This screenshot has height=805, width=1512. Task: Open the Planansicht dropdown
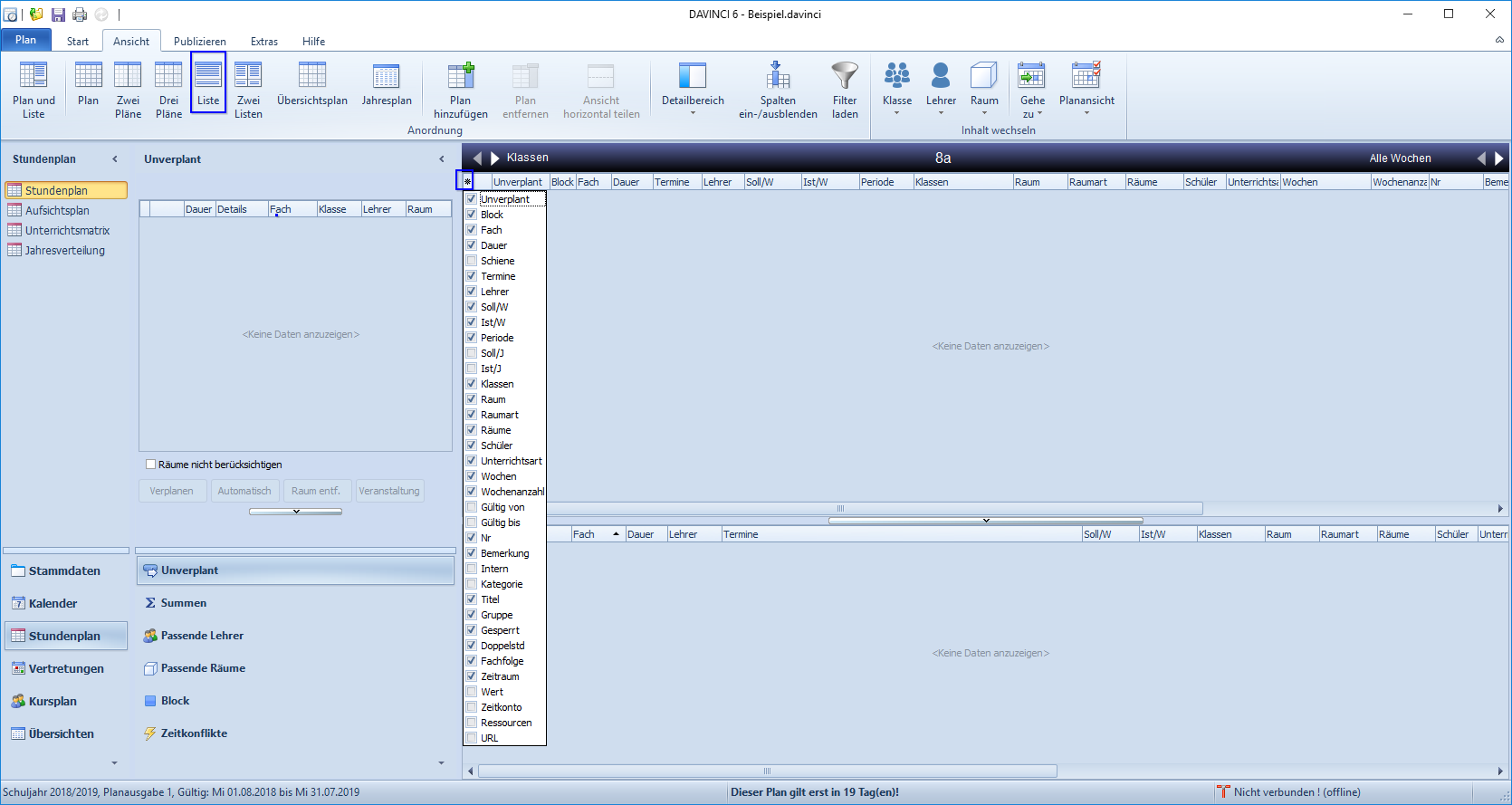click(1086, 90)
